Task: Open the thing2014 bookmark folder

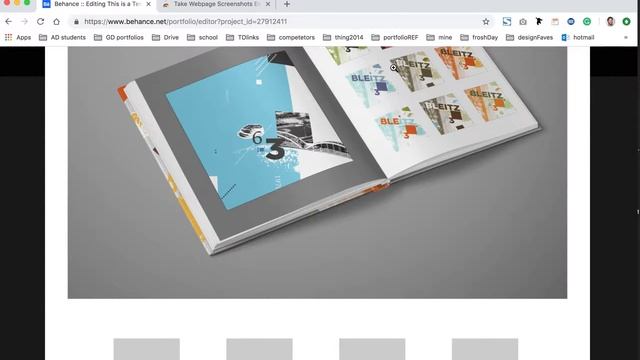Action: click(343, 38)
